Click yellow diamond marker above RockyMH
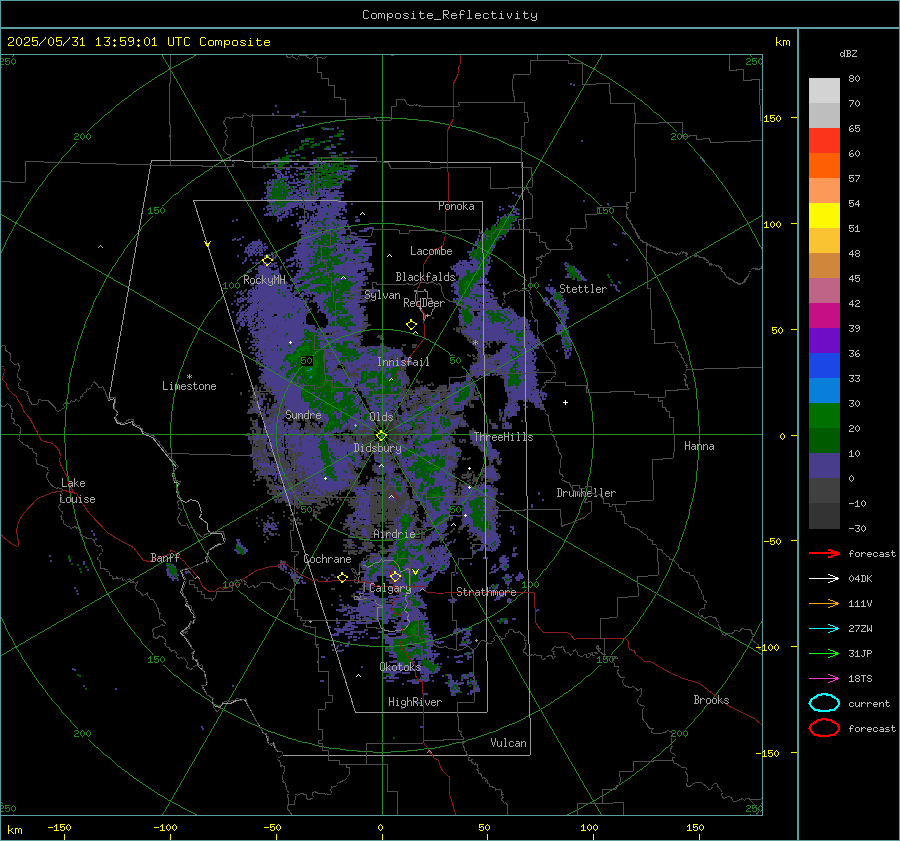This screenshot has height=841, width=900. coord(267,261)
